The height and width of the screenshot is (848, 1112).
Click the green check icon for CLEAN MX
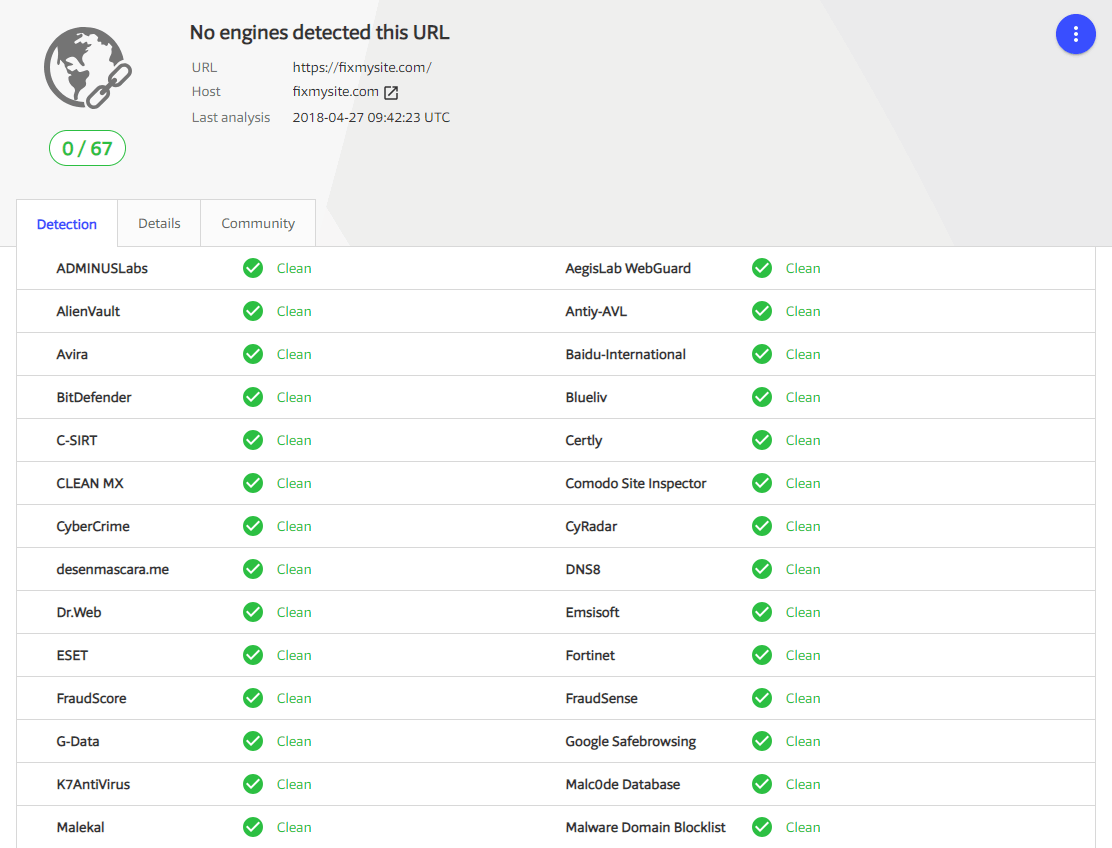[x=253, y=484]
